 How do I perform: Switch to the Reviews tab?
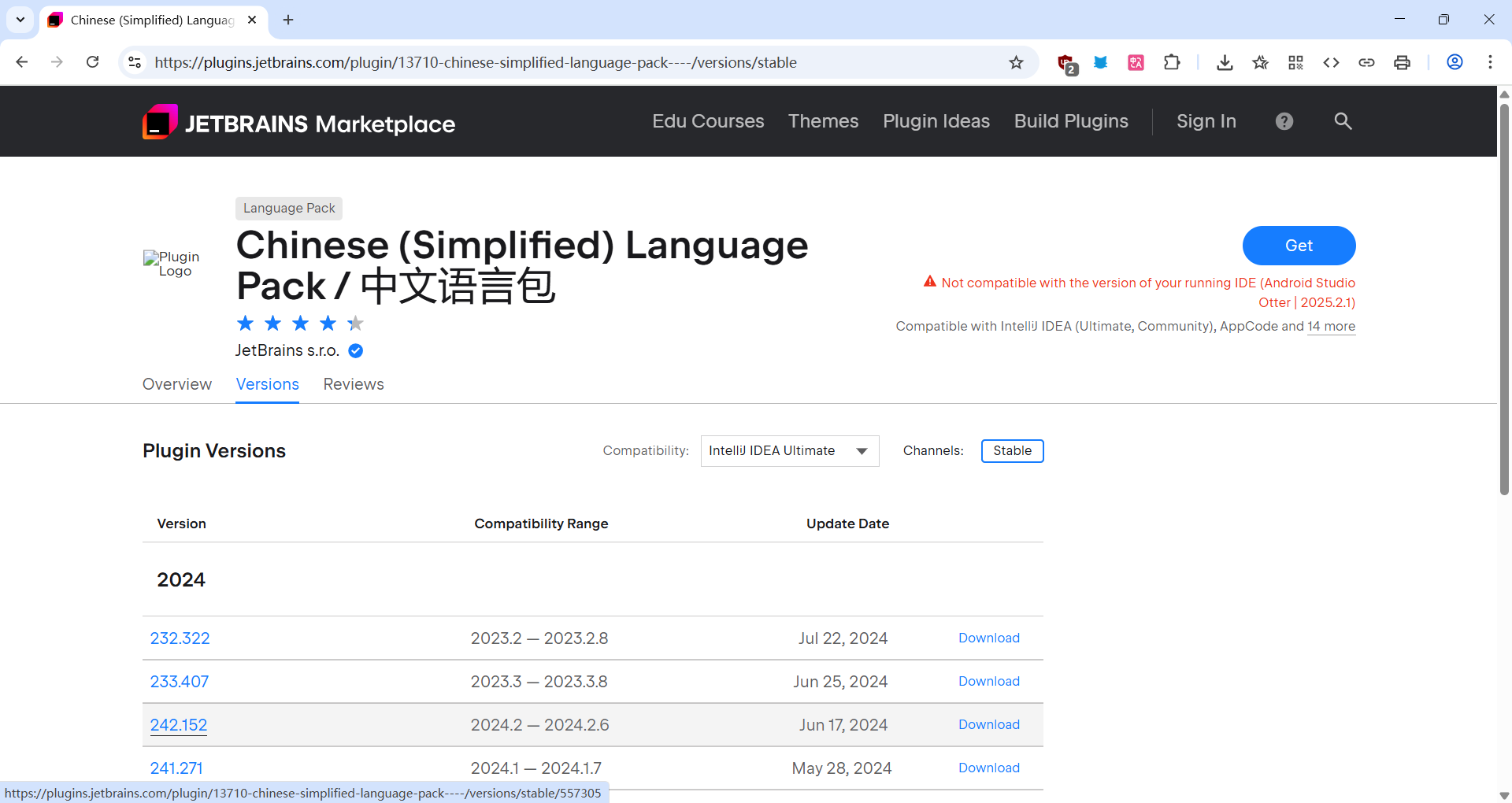tap(354, 384)
